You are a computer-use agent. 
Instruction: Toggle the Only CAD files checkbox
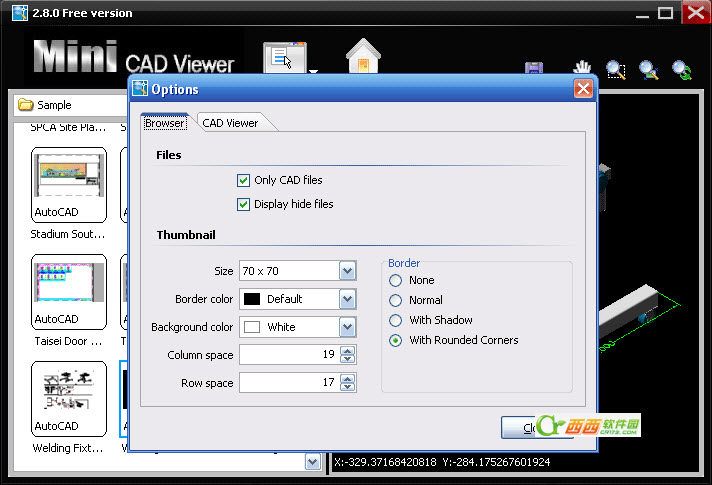point(243,180)
